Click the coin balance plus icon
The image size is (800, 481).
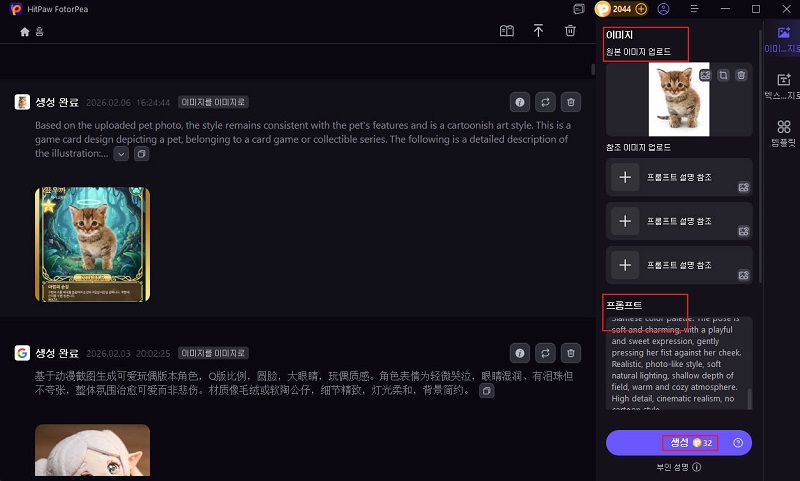point(641,9)
